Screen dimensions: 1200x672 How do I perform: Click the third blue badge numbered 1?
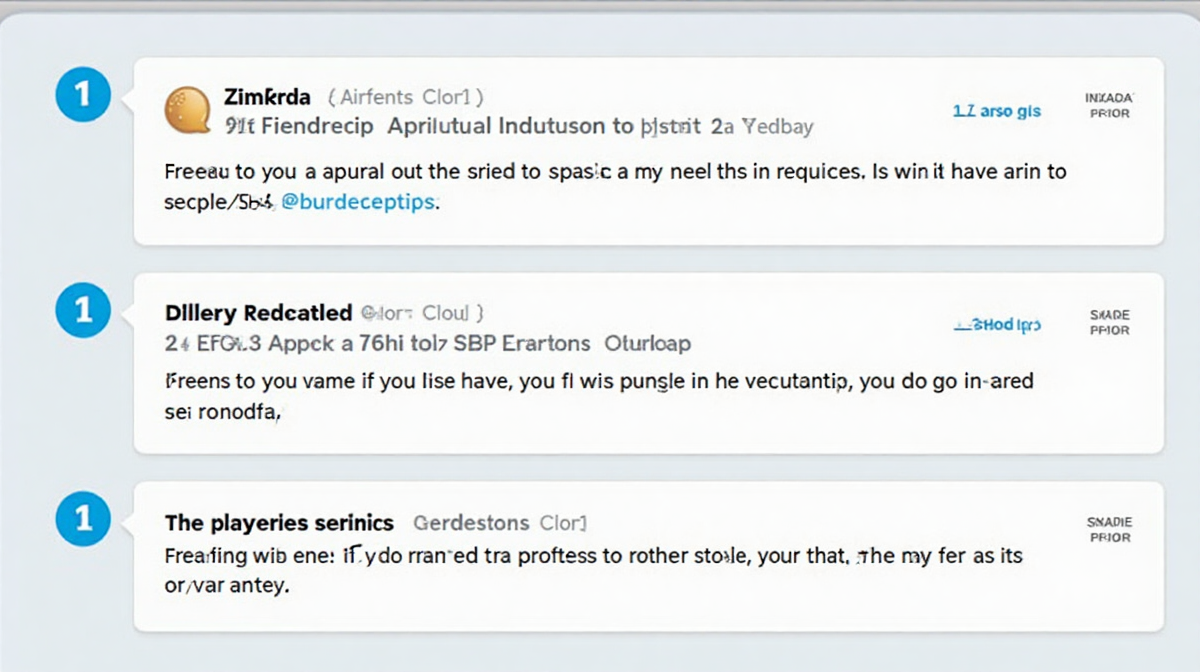(83, 519)
